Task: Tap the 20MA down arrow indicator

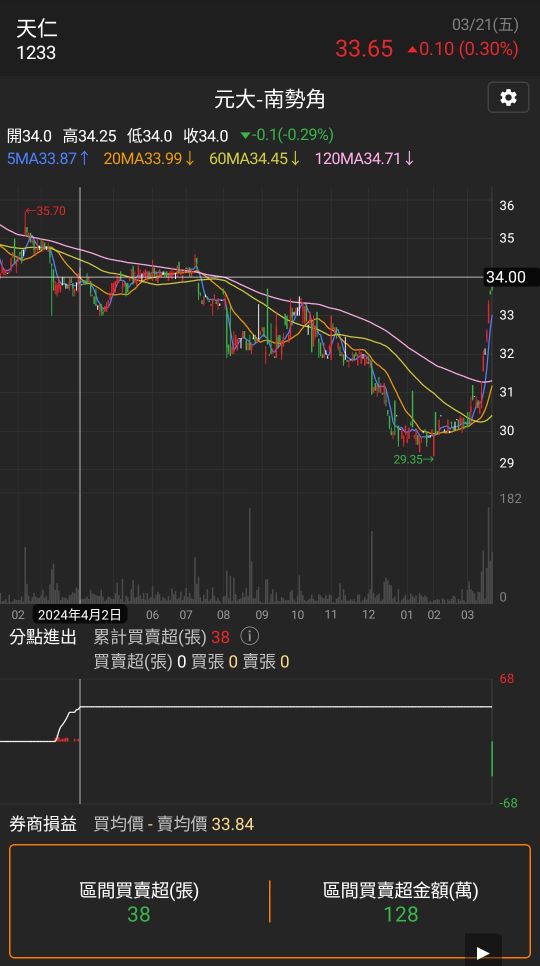Action: [x=190, y=158]
